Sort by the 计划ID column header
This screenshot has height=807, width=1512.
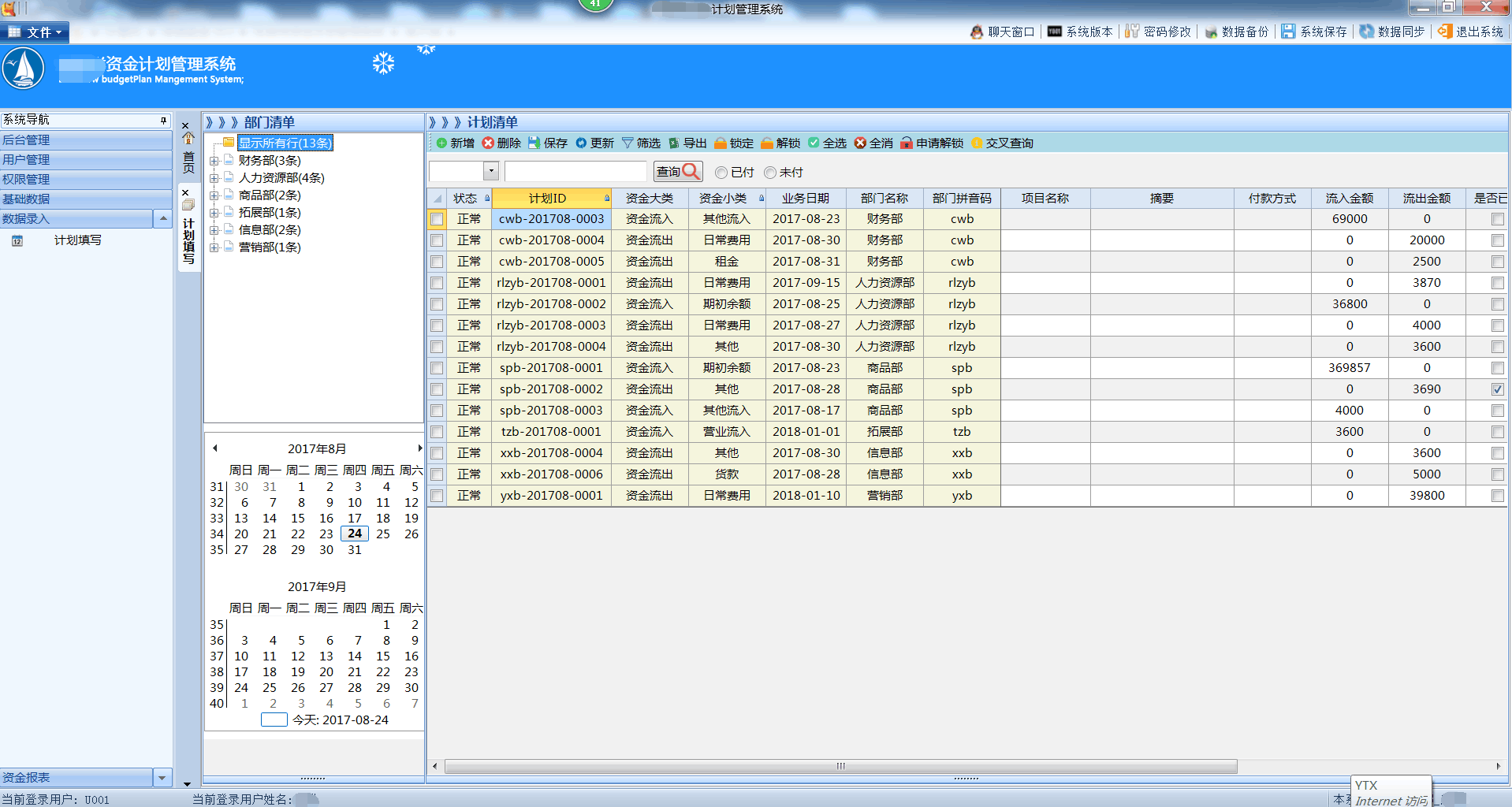tap(551, 199)
